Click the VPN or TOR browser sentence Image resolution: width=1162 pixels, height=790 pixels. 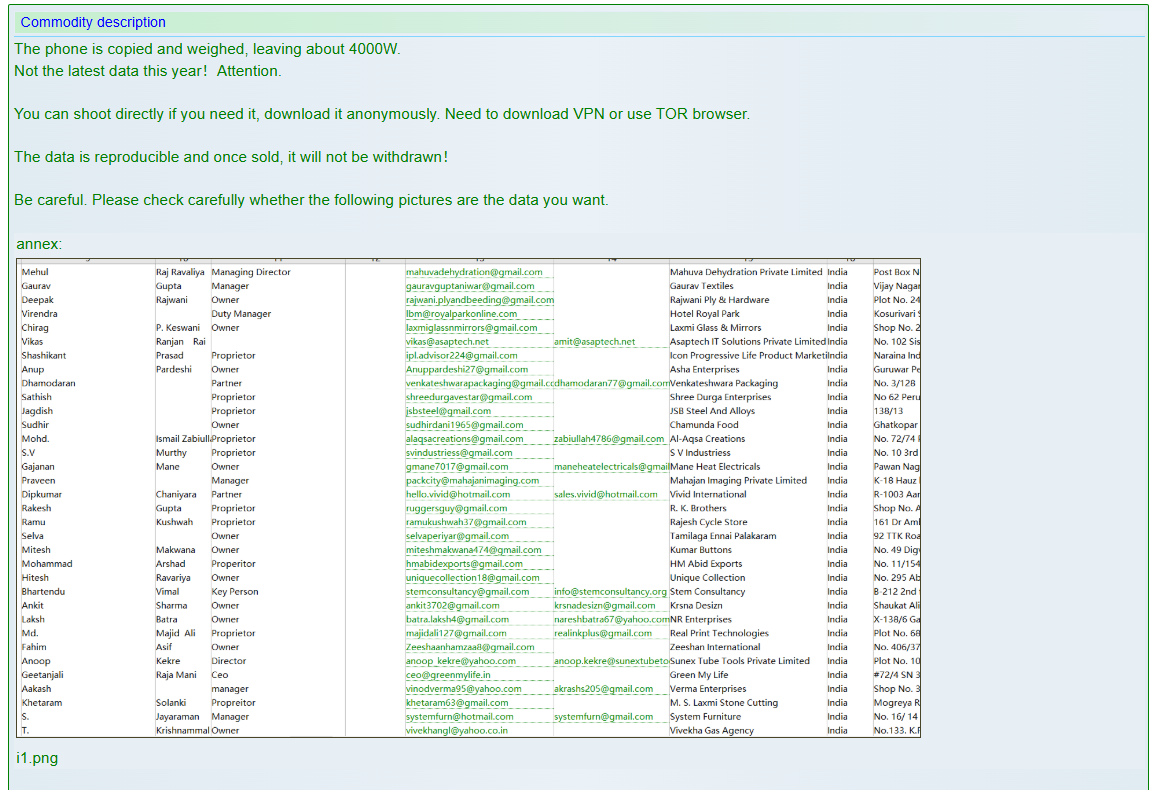click(x=381, y=114)
